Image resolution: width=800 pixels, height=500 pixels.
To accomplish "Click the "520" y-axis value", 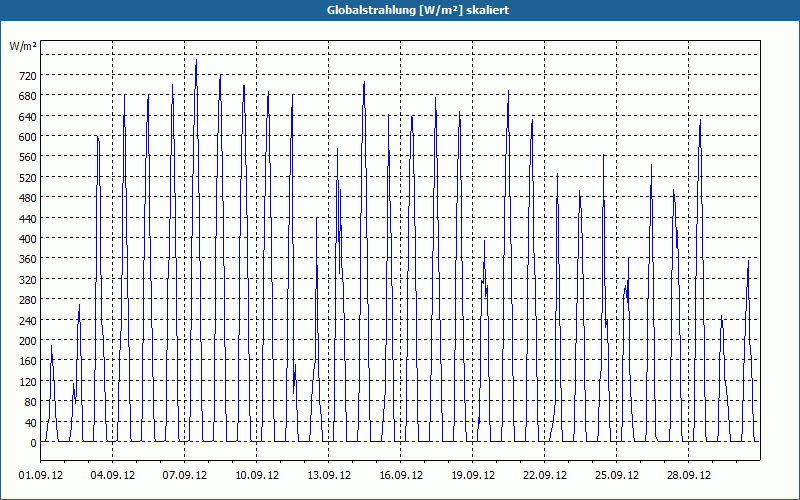I will [x=28, y=178].
